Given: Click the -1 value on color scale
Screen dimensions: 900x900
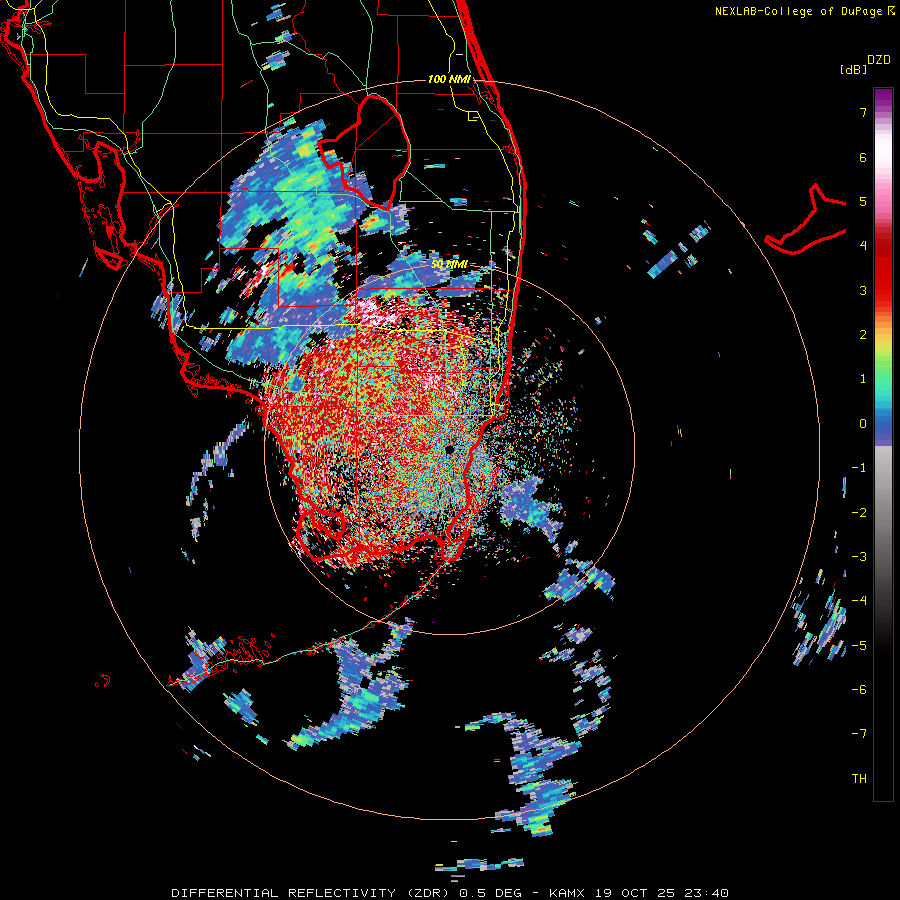Looking at the screenshot, I should tap(859, 468).
